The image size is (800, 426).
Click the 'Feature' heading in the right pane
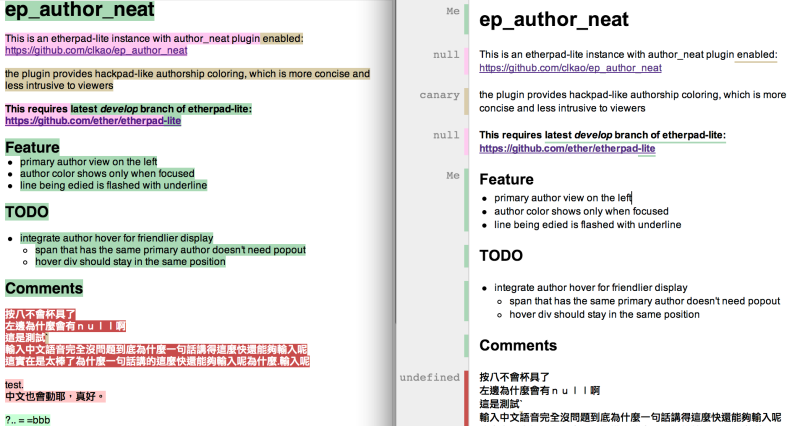(x=507, y=180)
